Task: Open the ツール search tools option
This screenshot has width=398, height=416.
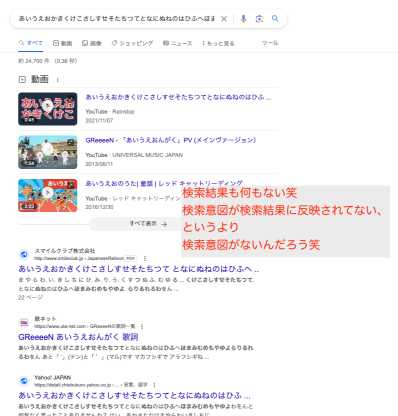Action: pos(270,43)
